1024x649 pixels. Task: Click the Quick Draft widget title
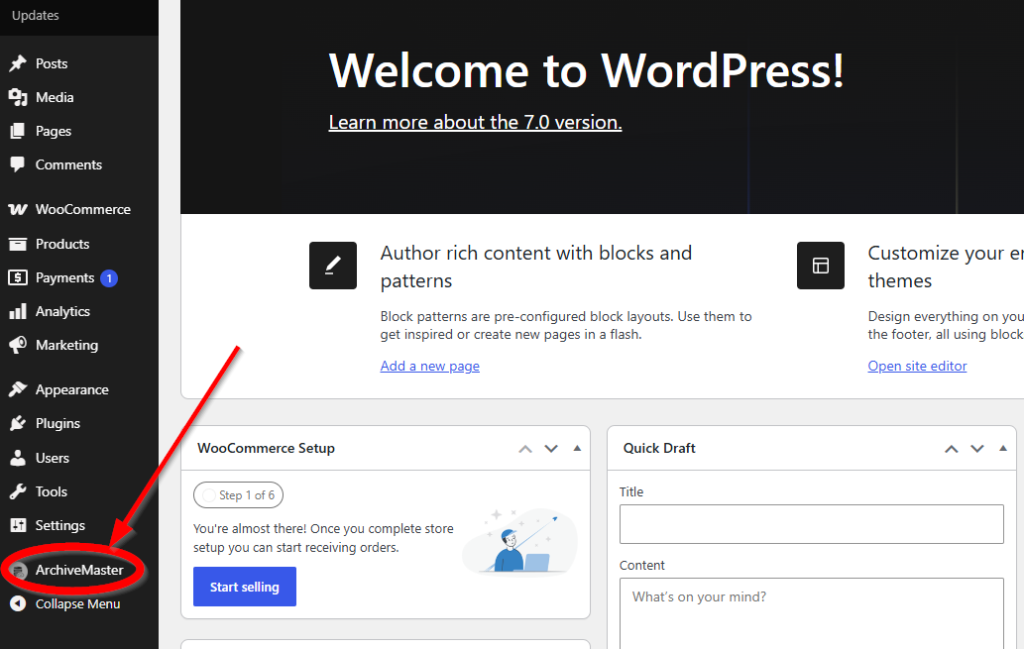point(659,448)
